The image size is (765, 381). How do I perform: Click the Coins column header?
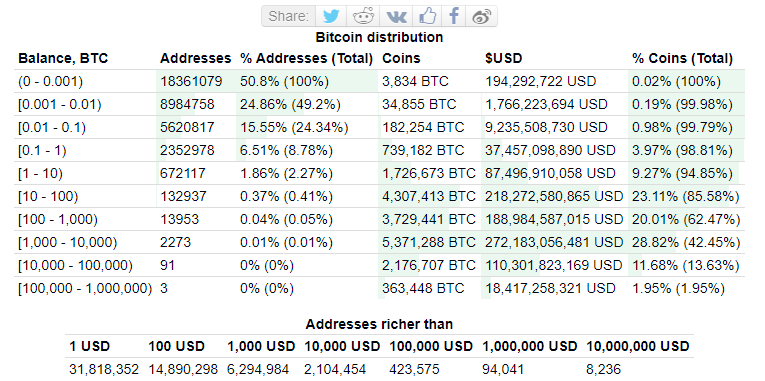(401, 59)
